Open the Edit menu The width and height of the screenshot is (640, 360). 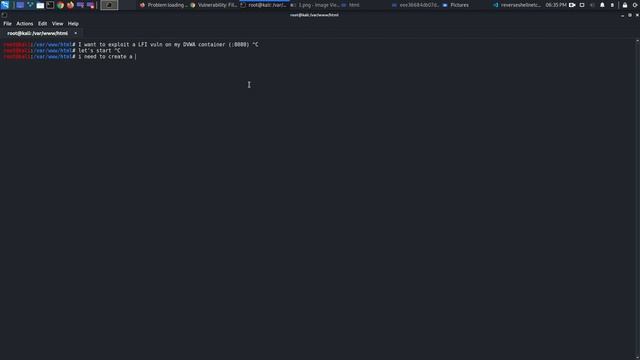pos(42,24)
